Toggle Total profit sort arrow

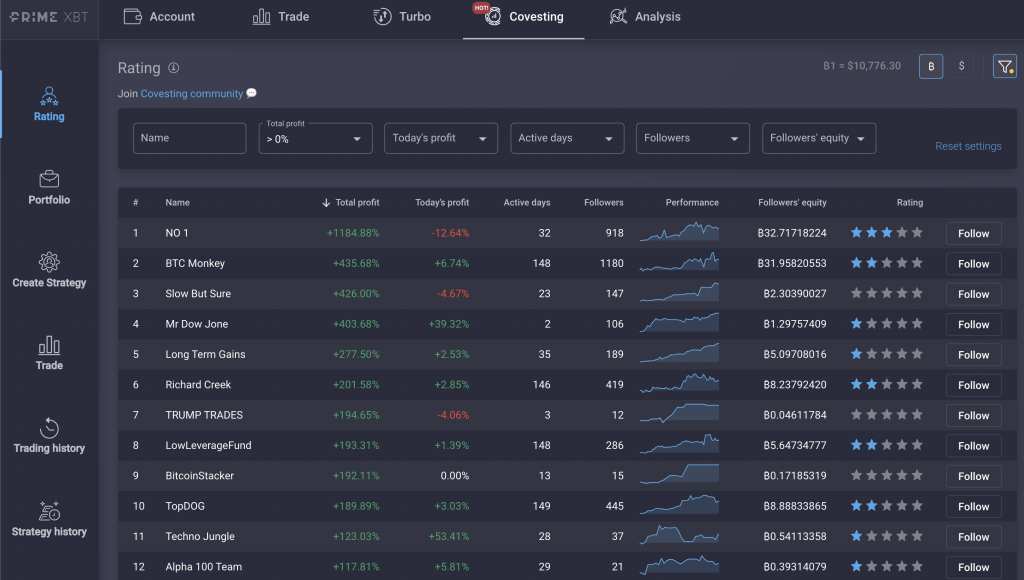[327, 202]
